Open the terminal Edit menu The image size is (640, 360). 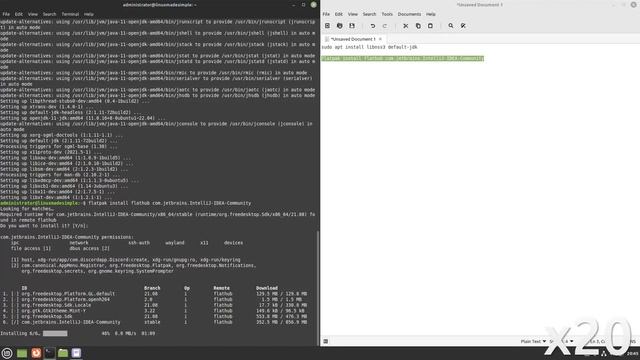tap(19, 14)
